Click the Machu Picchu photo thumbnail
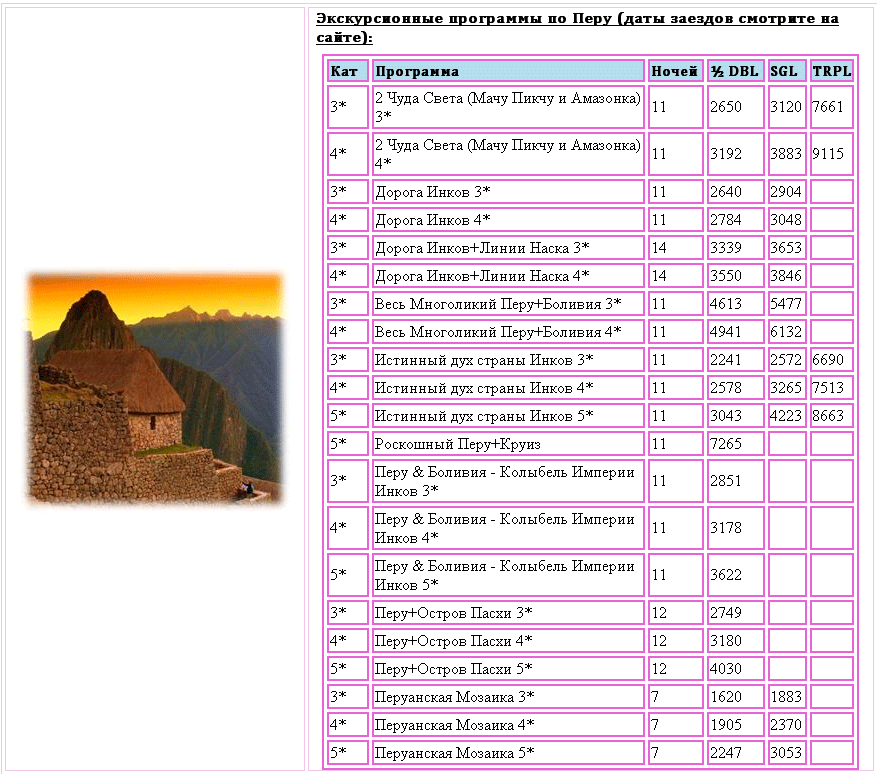 tap(155, 387)
